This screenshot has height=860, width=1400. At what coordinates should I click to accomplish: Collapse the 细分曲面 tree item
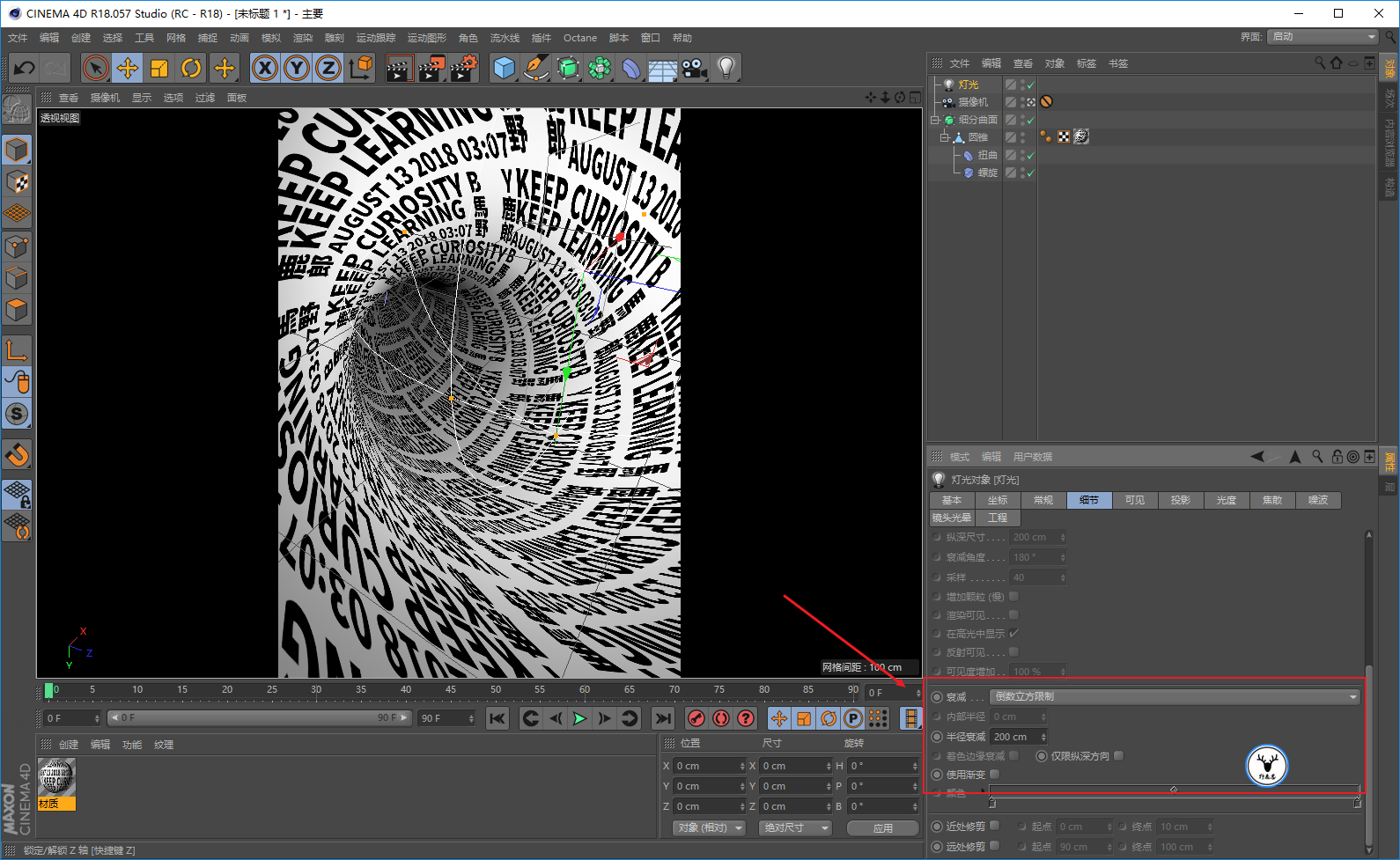click(x=935, y=120)
